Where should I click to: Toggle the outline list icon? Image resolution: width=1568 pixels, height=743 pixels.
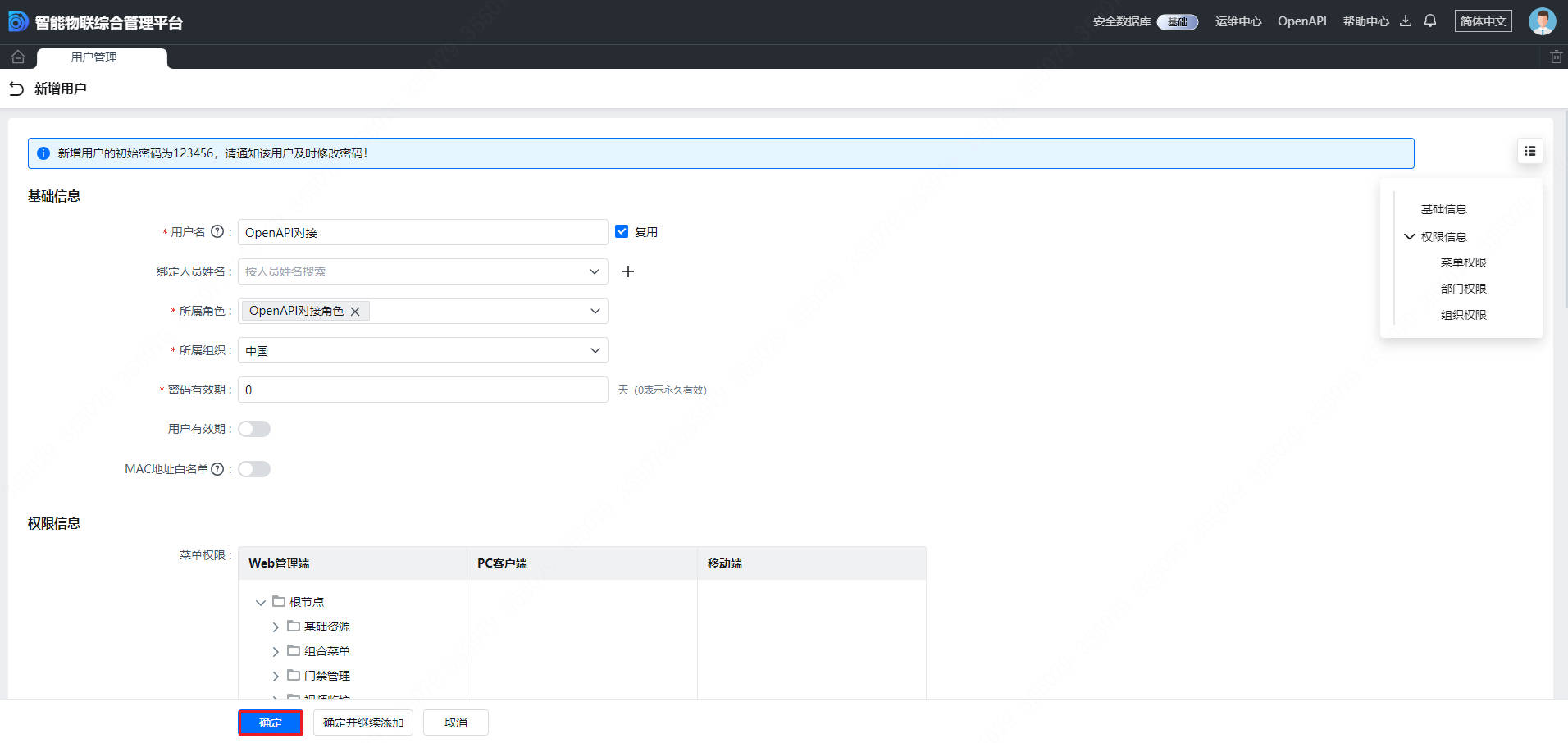1529,151
